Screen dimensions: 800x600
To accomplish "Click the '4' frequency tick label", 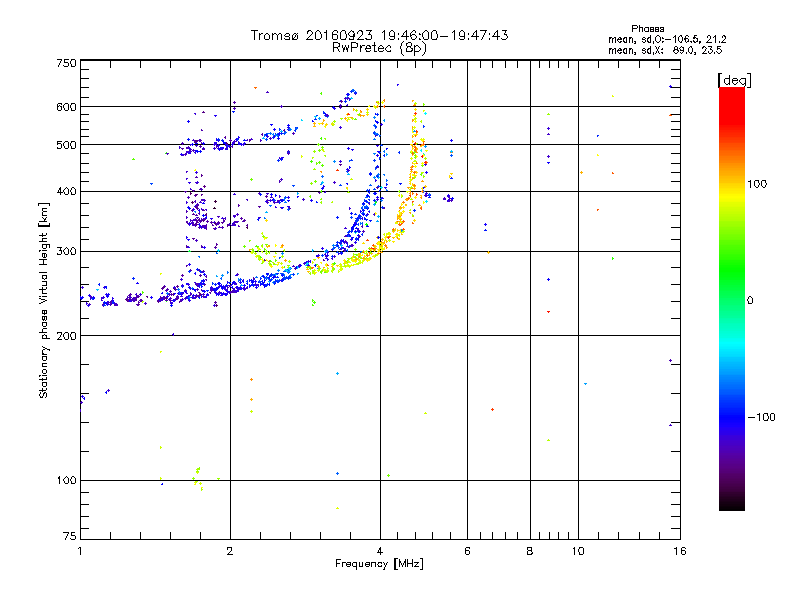I will [380, 551].
